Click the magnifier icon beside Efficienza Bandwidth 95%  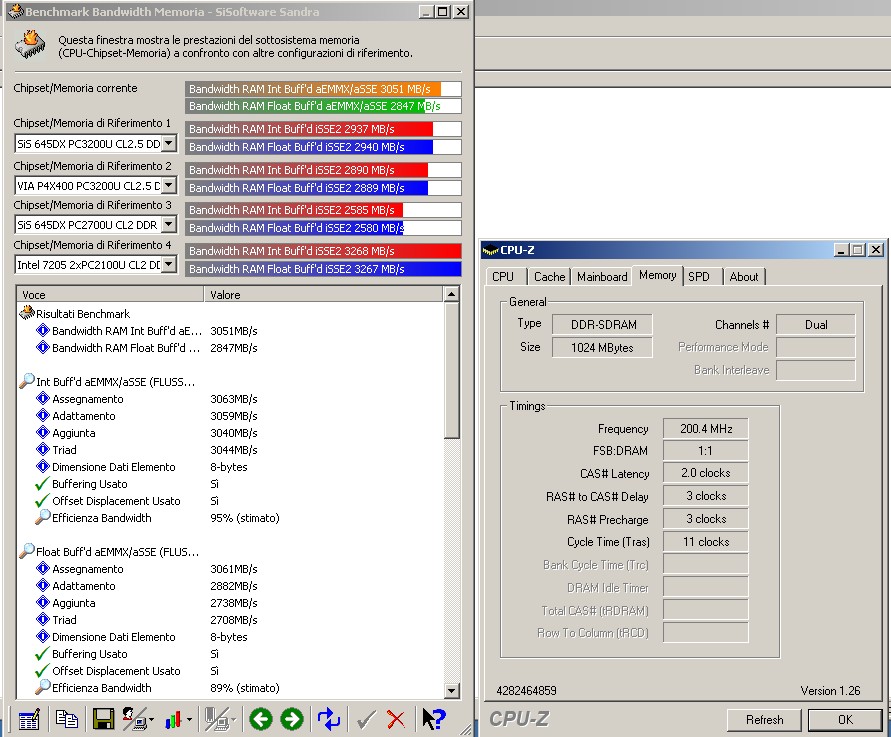pos(43,517)
